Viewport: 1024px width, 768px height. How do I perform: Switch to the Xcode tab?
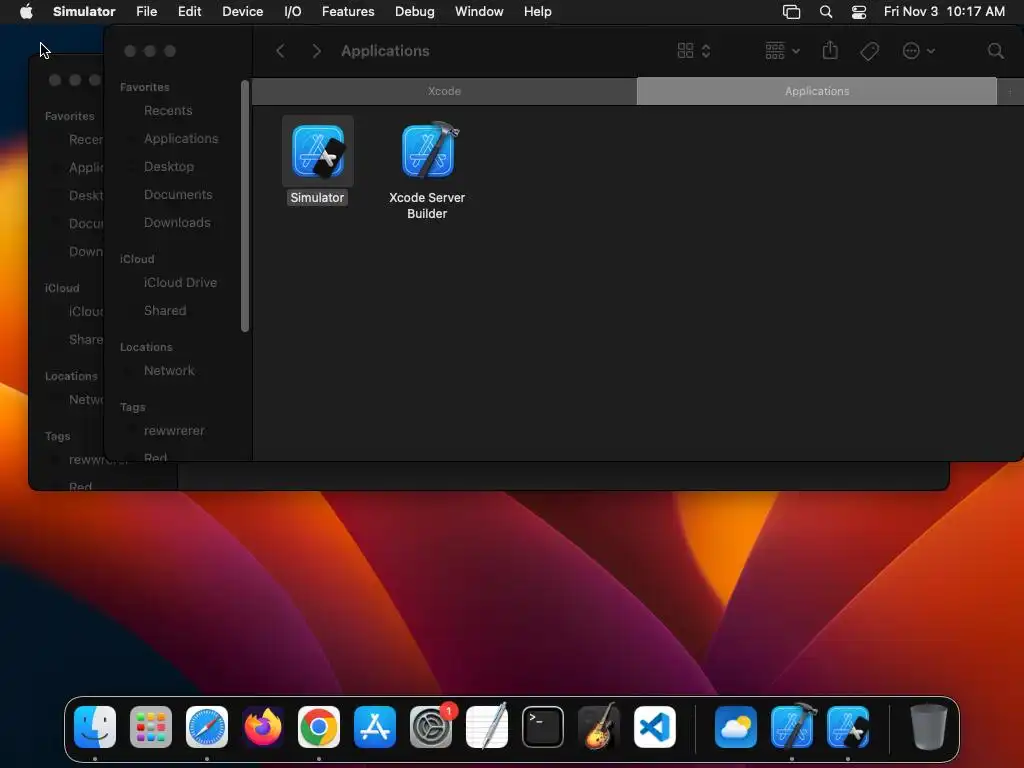tap(444, 91)
